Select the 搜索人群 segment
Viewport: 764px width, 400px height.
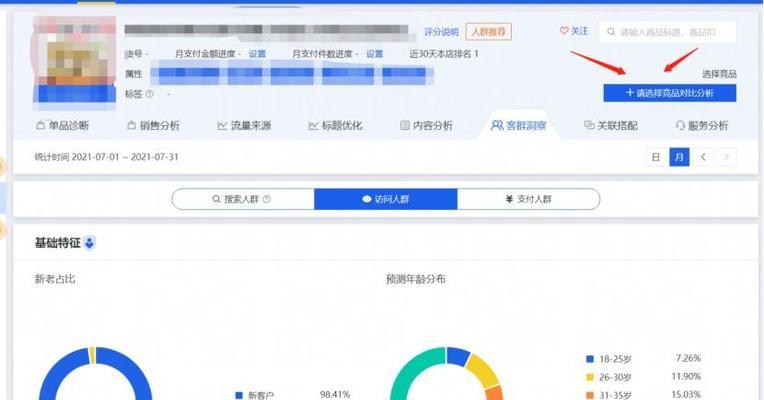pos(243,199)
